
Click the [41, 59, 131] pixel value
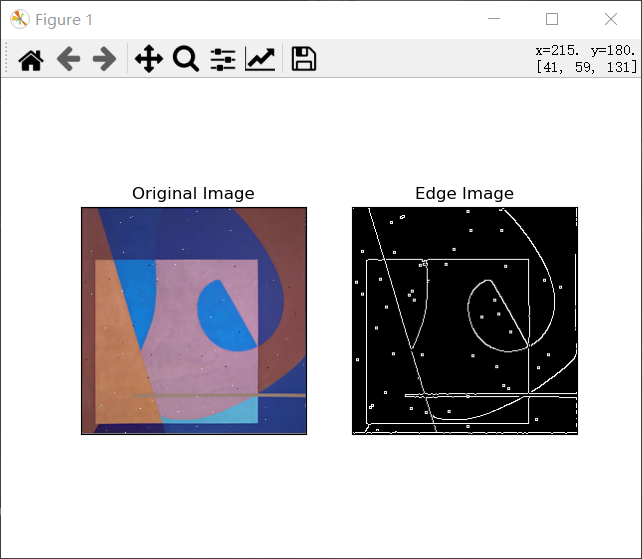pos(587,67)
